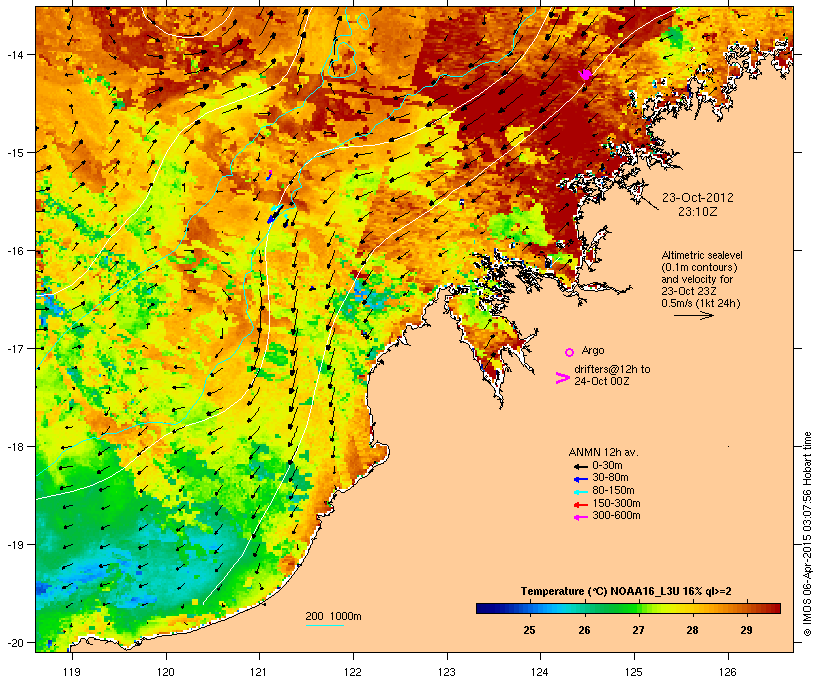This screenshot has height=680, width=820.
Task: Click the longitude label '124'
Action: click(540, 672)
